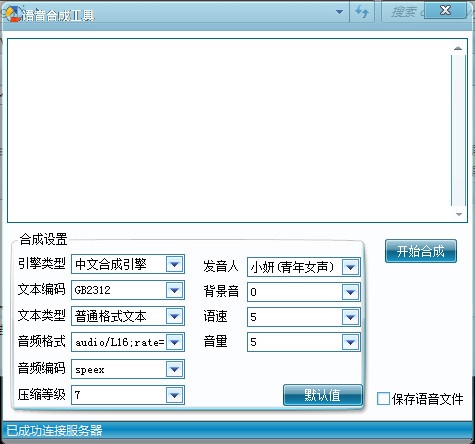Click the text area scroll up arrow
The height and width of the screenshot is (444, 475).
pos(458,48)
